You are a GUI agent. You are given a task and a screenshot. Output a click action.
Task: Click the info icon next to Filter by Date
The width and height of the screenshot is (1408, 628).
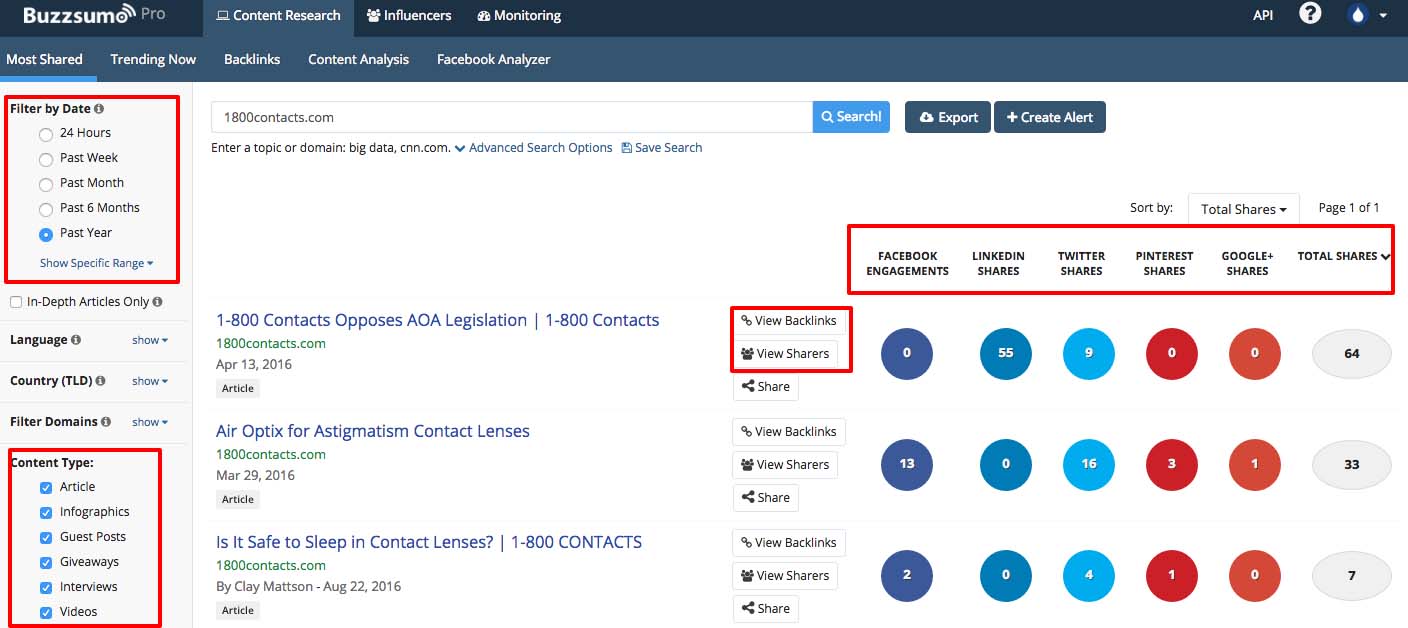(99, 109)
